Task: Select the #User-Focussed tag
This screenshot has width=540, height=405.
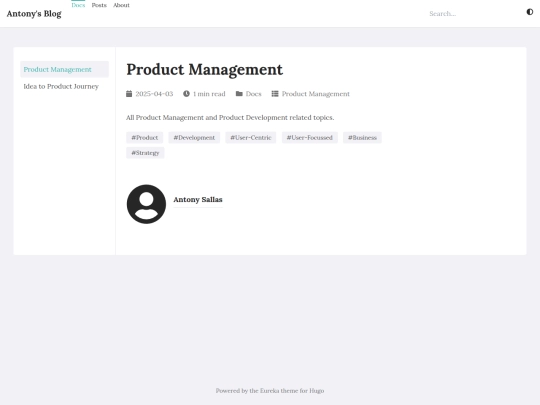Action: (310, 137)
